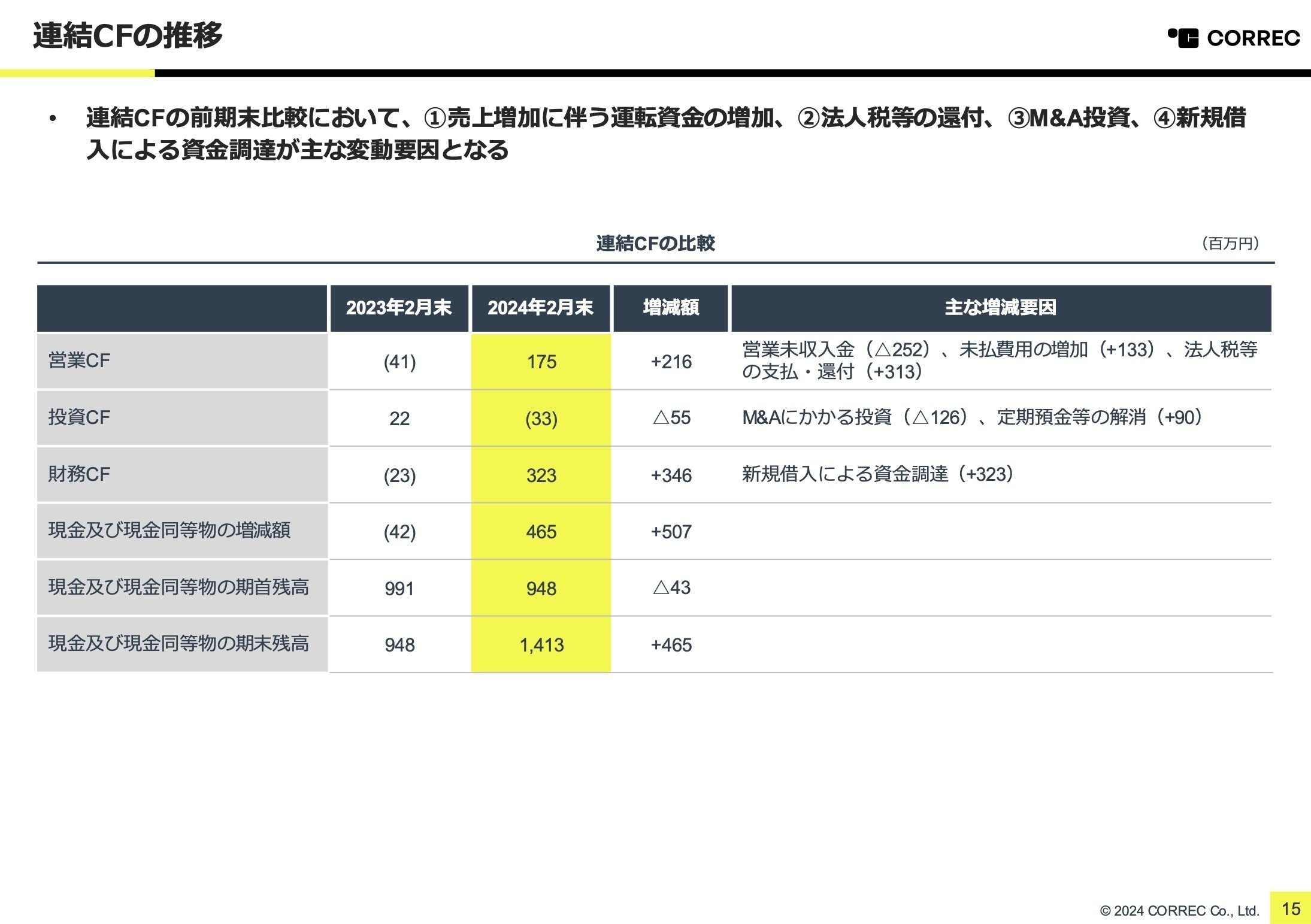
Task: Click the page number 15 box
Action: 1291,908
